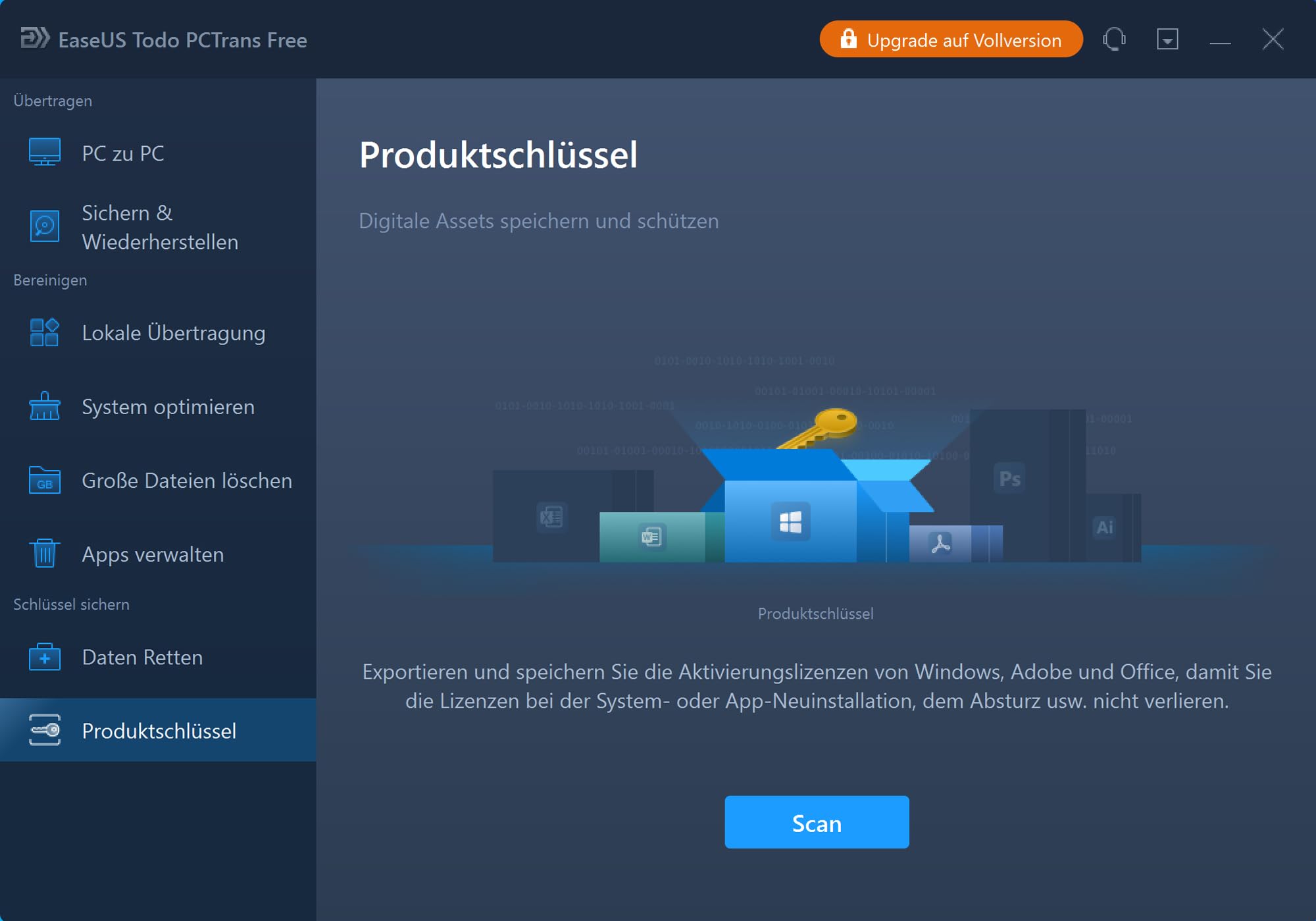
Task: Open the title bar dropdown menu icon
Action: tap(1167, 39)
